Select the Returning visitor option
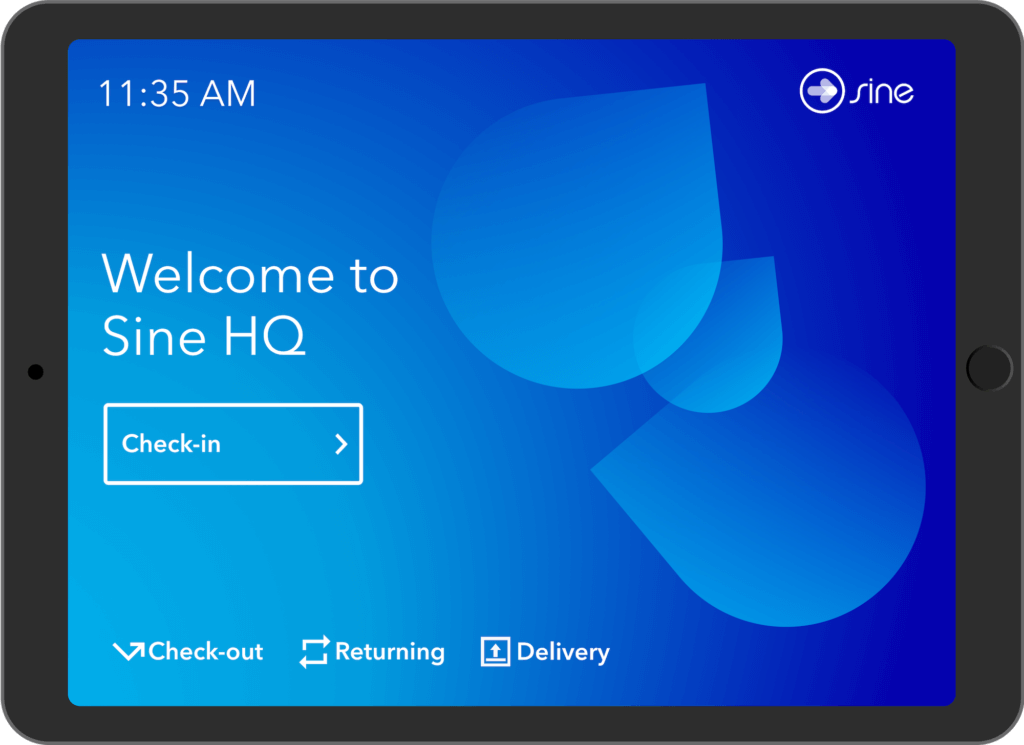 372,652
